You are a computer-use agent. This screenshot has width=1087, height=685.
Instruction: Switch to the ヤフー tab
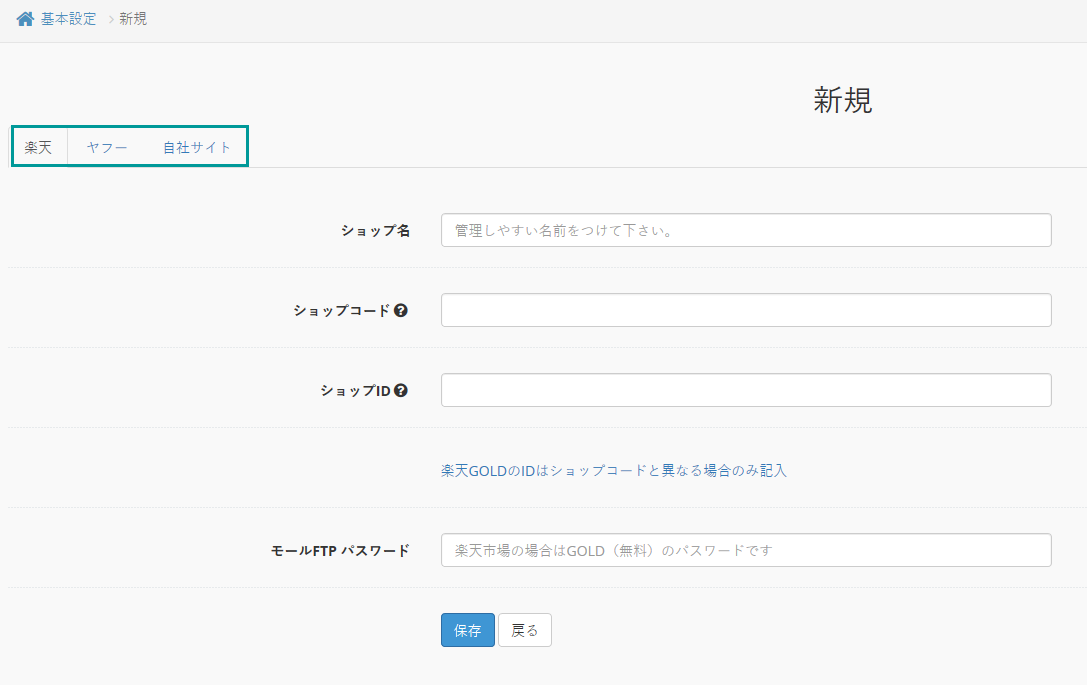pyautogui.click(x=107, y=147)
